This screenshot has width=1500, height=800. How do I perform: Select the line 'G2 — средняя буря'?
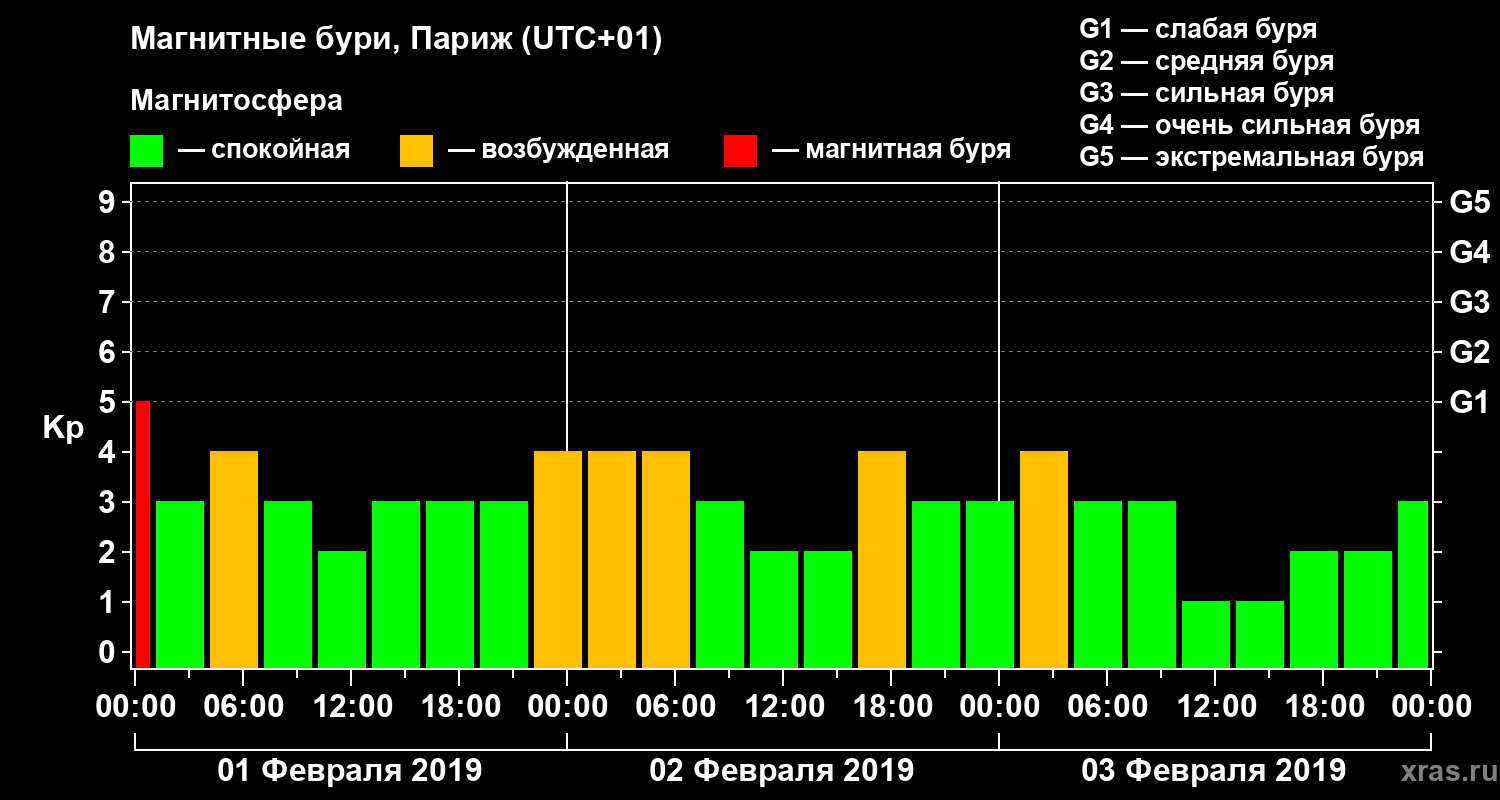tap(1206, 61)
